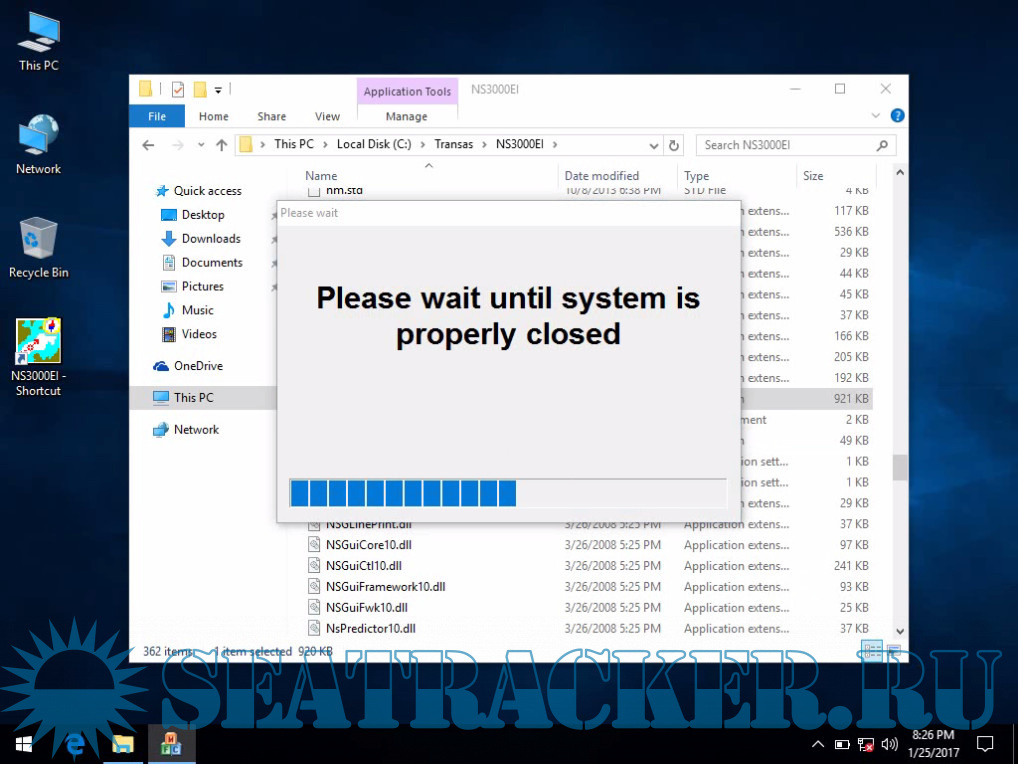Open the address bar history dropdown

pyautogui.click(x=654, y=145)
